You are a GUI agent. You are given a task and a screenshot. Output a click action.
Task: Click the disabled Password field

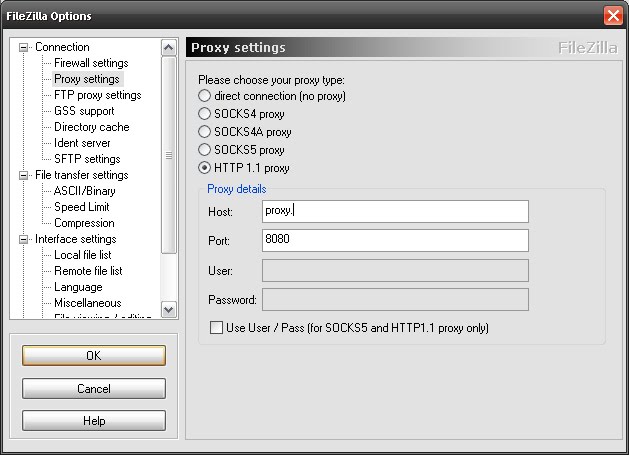click(x=395, y=299)
